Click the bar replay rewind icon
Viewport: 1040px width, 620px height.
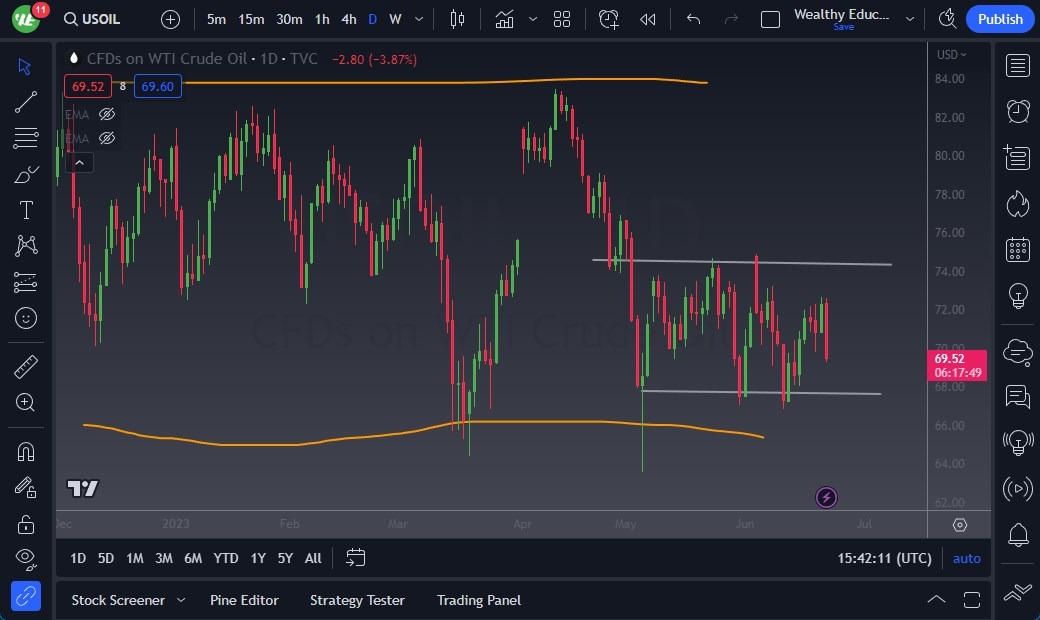(x=648, y=19)
